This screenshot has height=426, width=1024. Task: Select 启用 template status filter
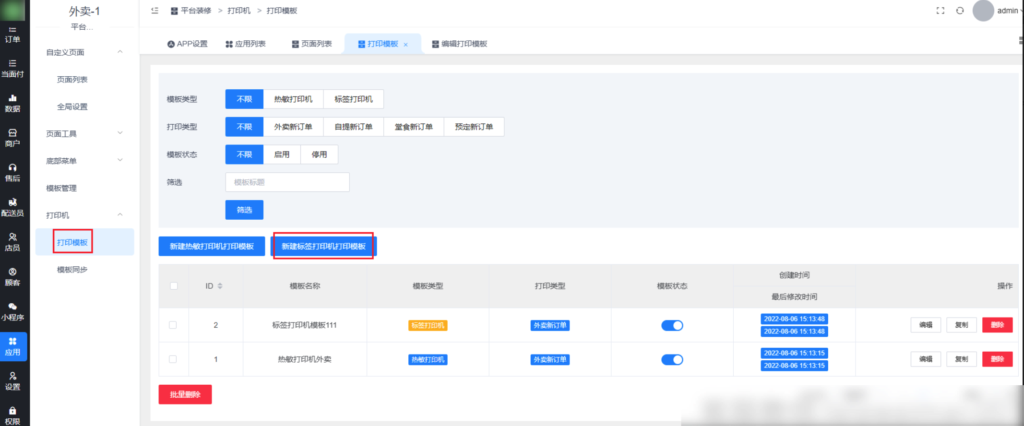[x=281, y=154]
